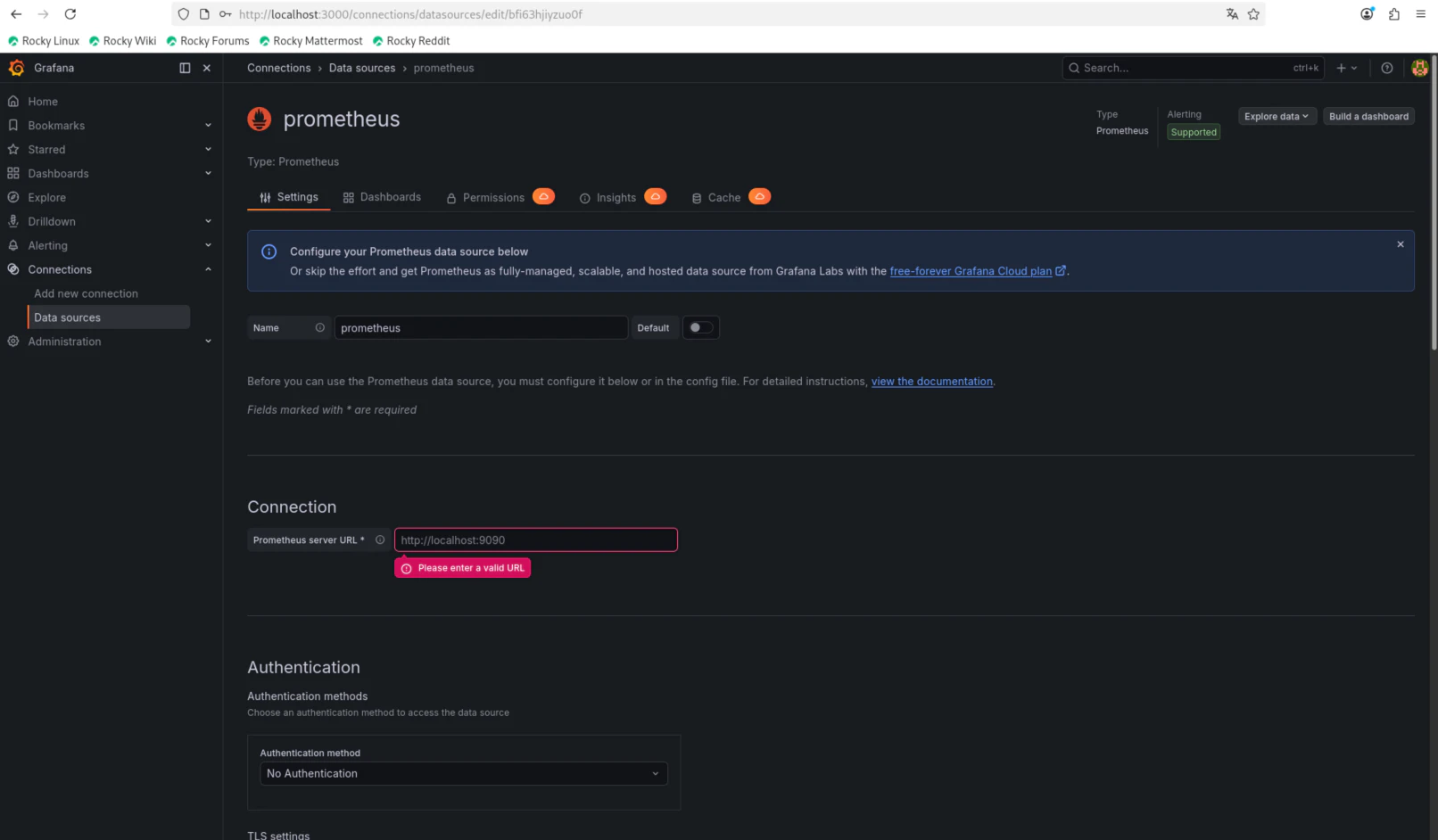Open Starred in the sidebar
The width and height of the screenshot is (1438, 840).
tap(46, 150)
